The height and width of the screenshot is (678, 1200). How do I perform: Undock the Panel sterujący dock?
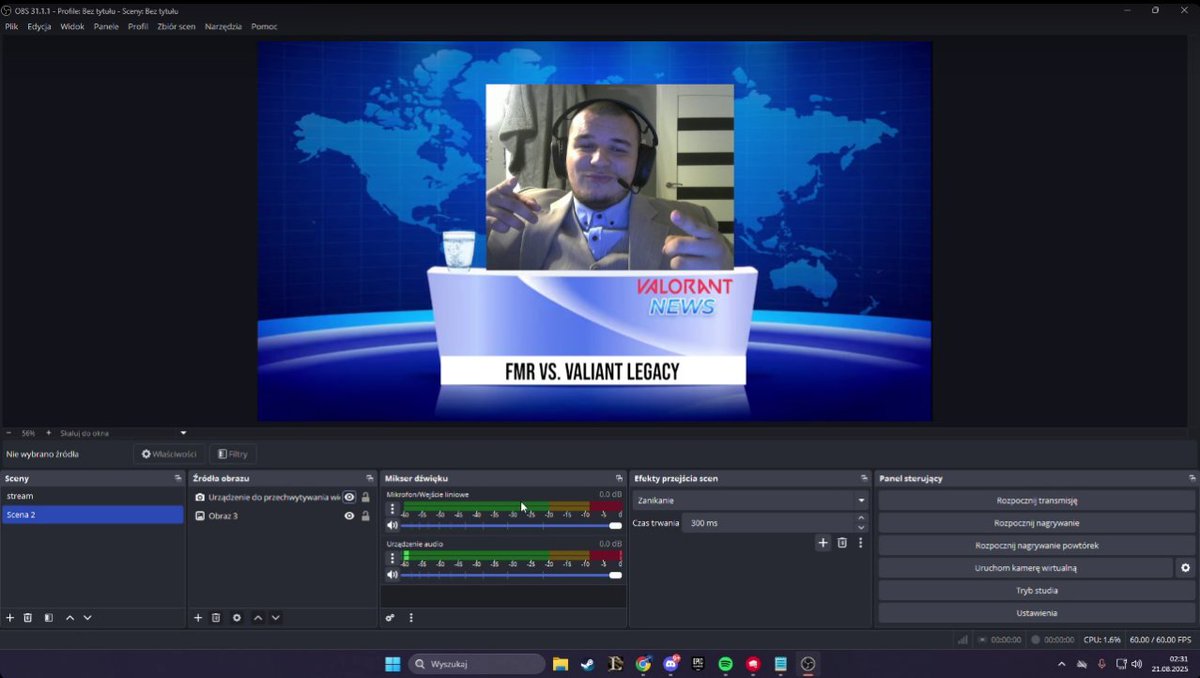(1192, 479)
